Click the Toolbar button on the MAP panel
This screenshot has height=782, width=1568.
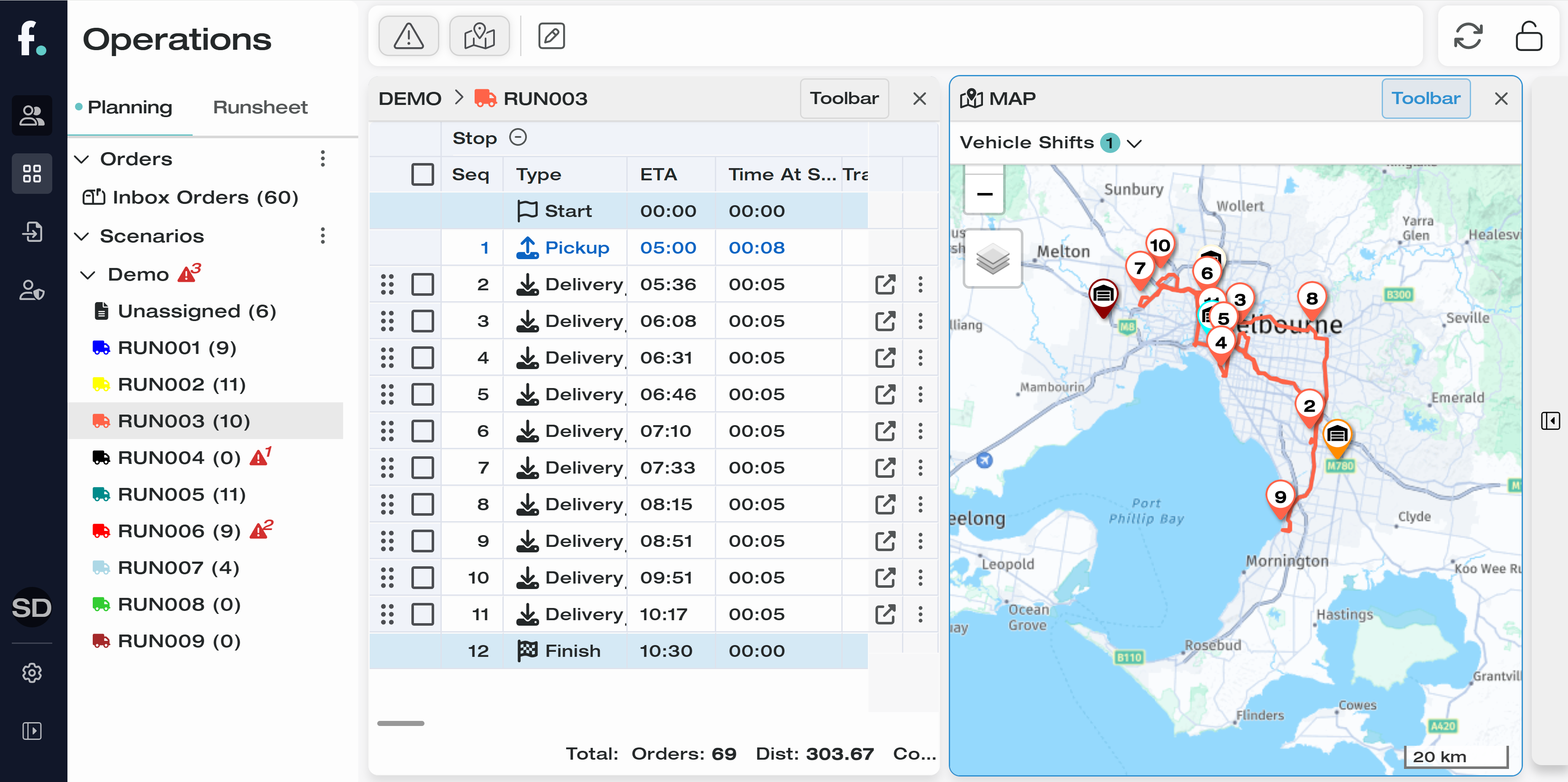1426,98
